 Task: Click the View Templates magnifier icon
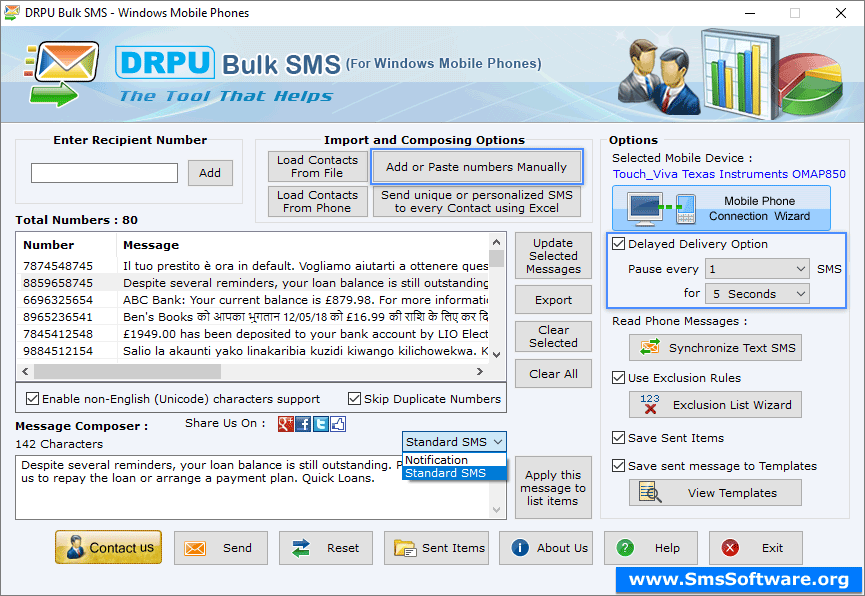[650, 492]
